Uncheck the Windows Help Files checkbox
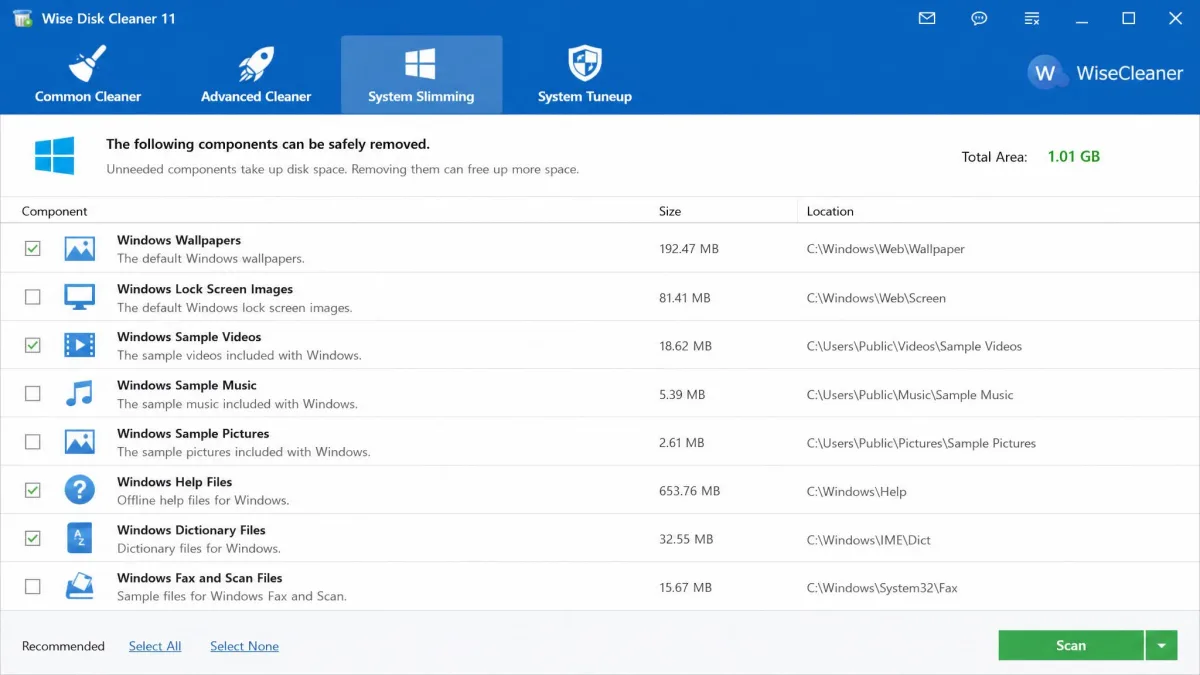This screenshot has height=675, width=1200. click(33, 490)
